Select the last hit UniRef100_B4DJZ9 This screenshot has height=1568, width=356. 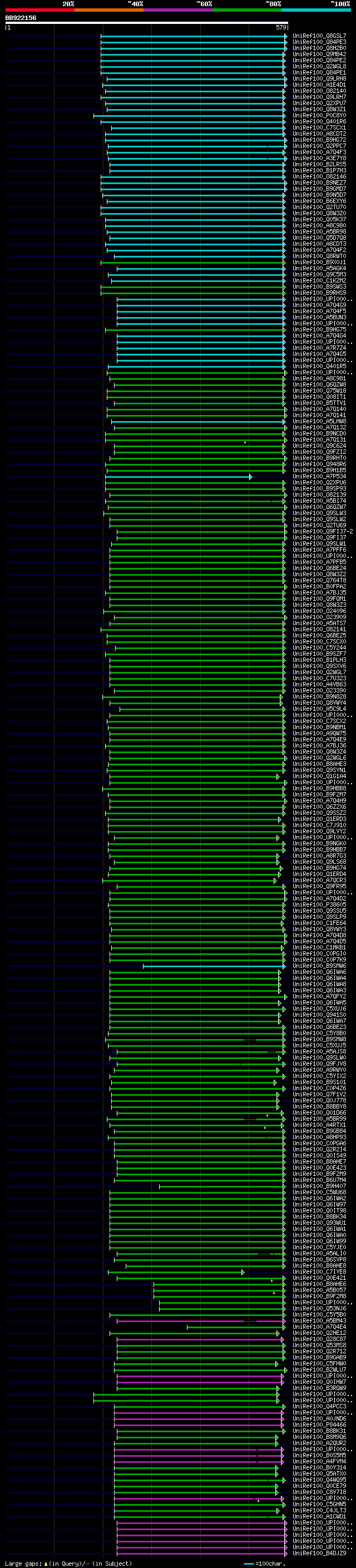click(319, 1553)
